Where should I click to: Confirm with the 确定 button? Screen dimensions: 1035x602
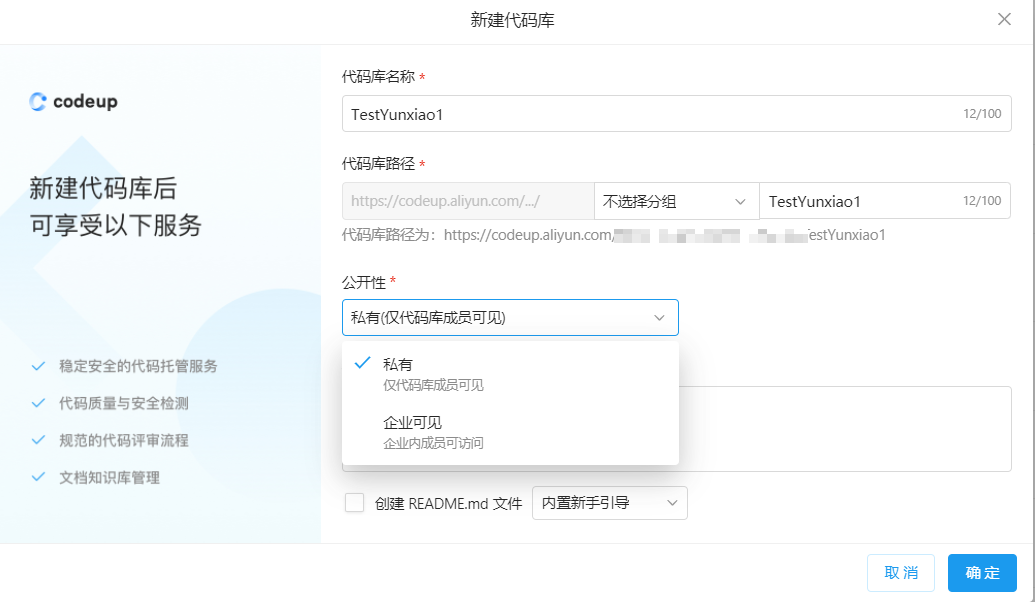(982, 572)
